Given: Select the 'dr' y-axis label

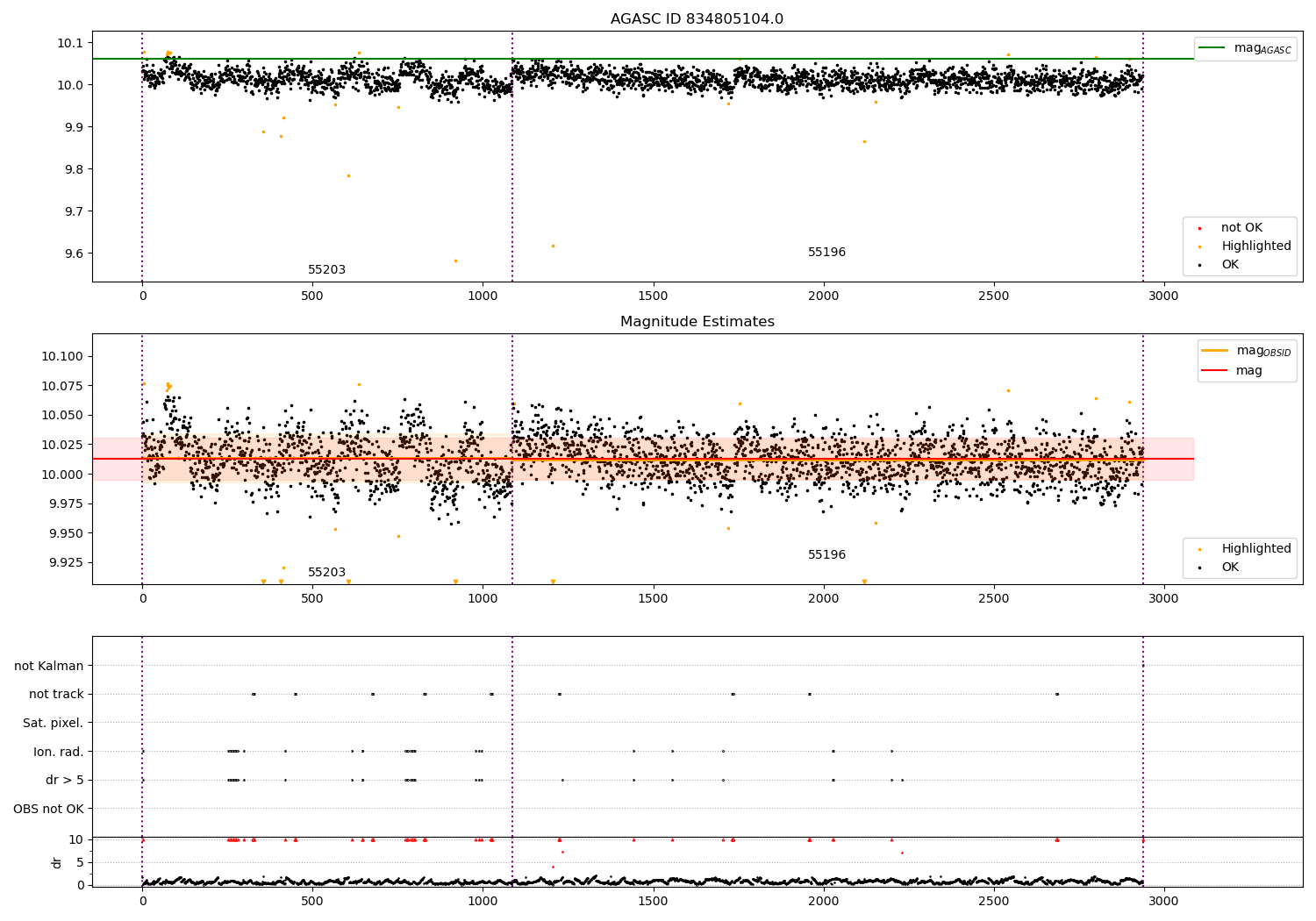Looking at the screenshot, I should click(x=57, y=862).
